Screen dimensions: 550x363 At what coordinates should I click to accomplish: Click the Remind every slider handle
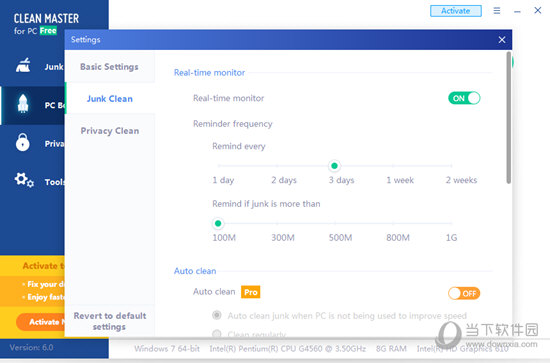tap(334, 166)
